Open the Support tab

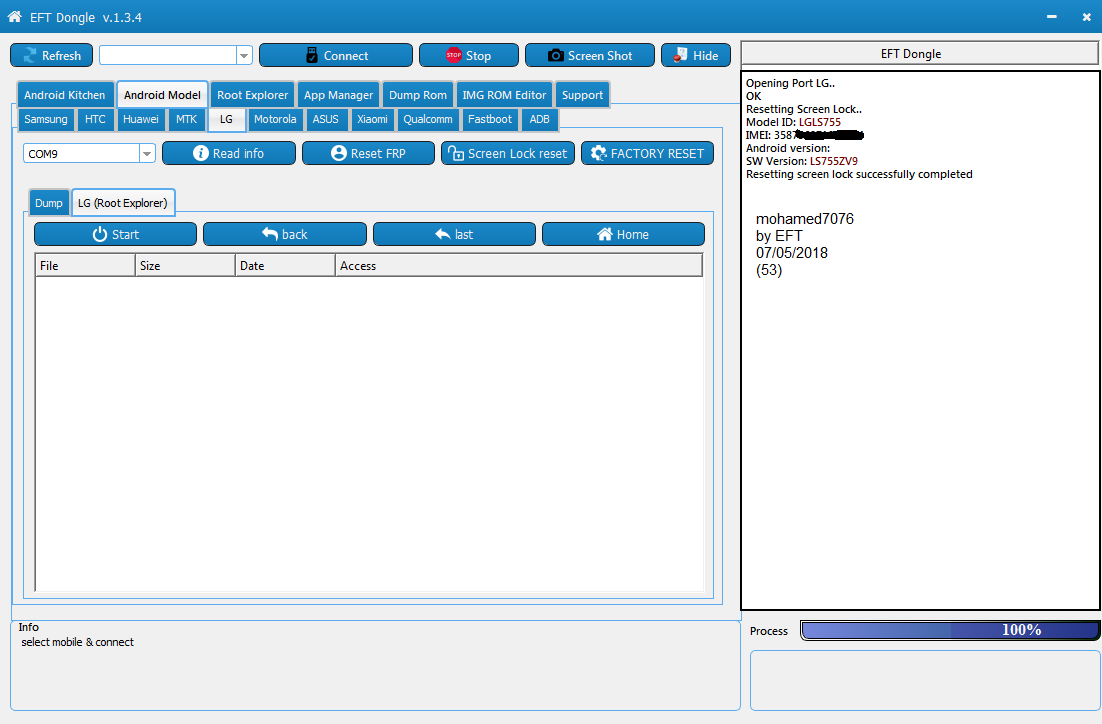tap(582, 95)
